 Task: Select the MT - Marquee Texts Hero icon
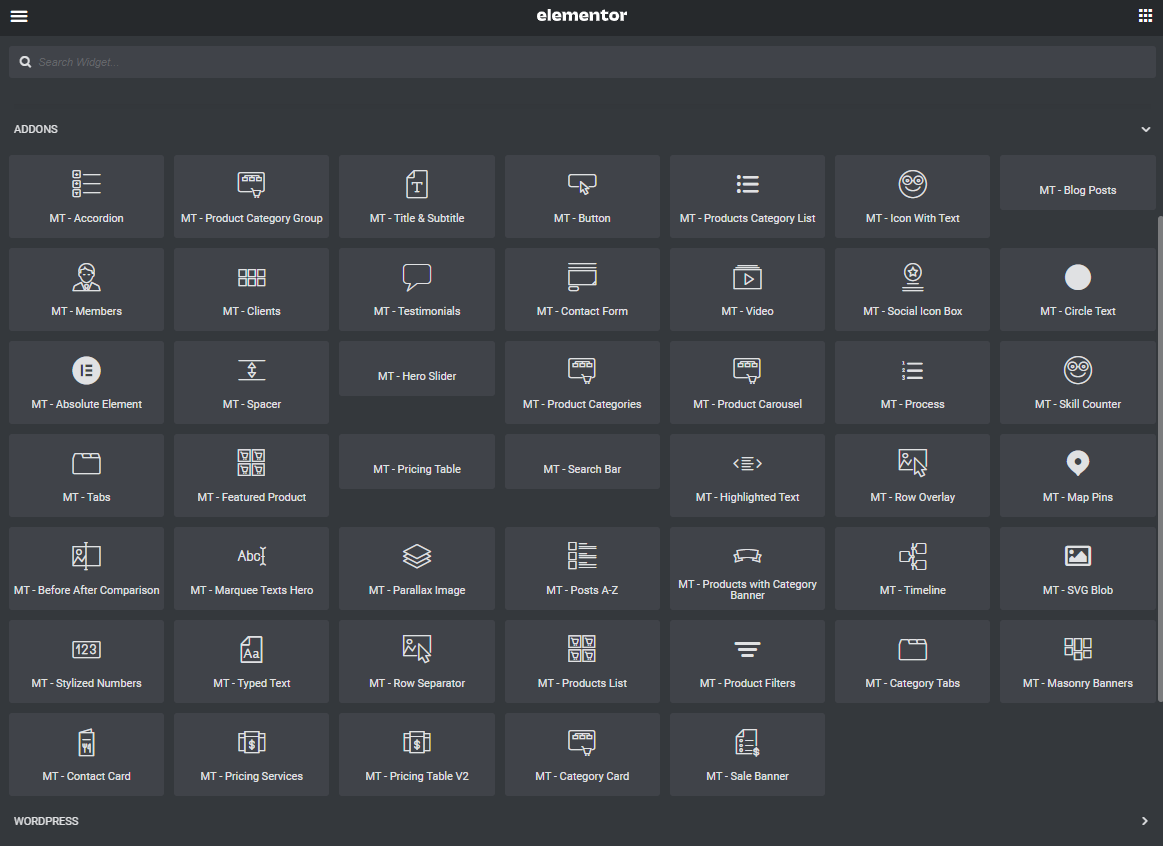pyautogui.click(x=251, y=556)
